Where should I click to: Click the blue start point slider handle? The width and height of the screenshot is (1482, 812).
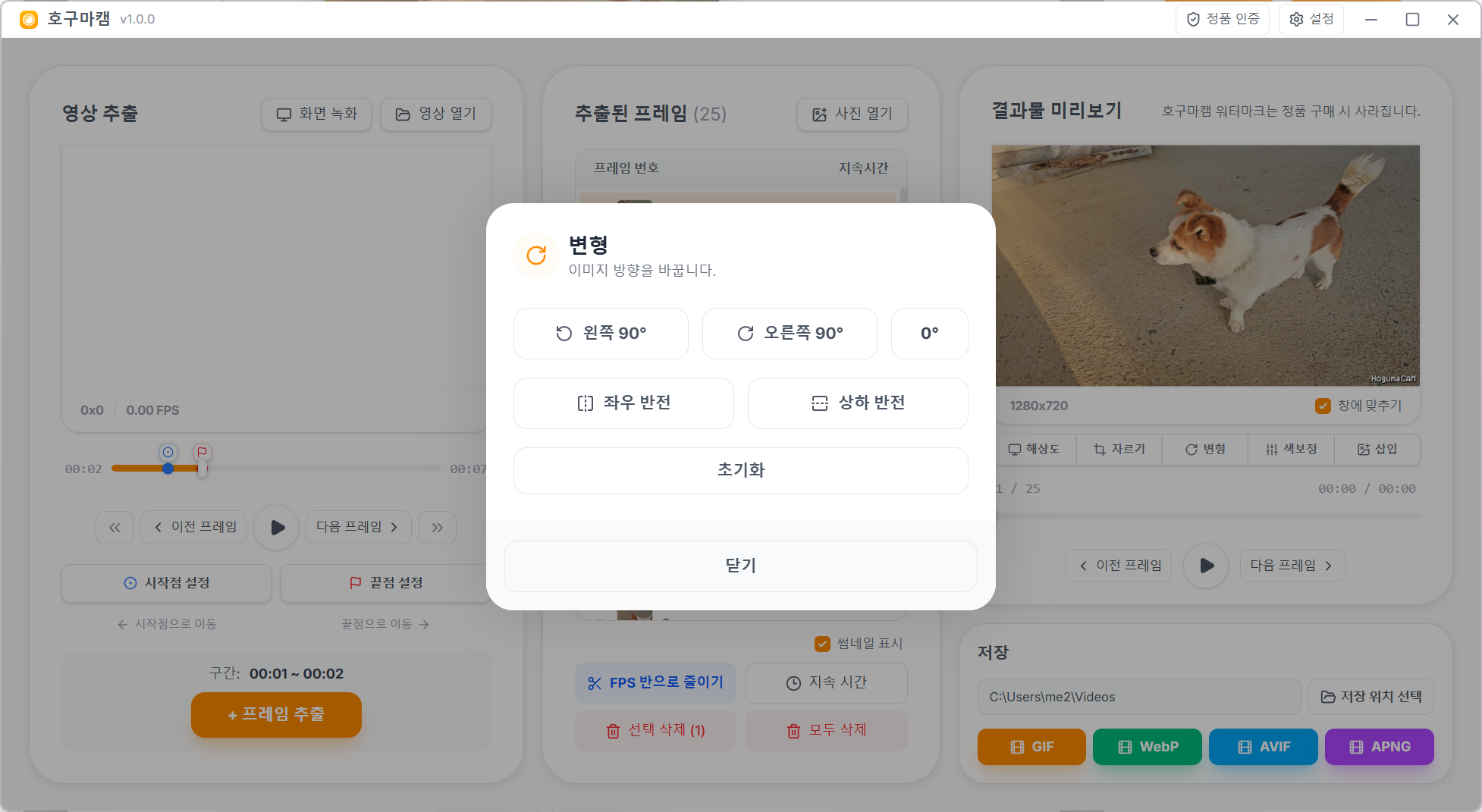(x=168, y=469)
